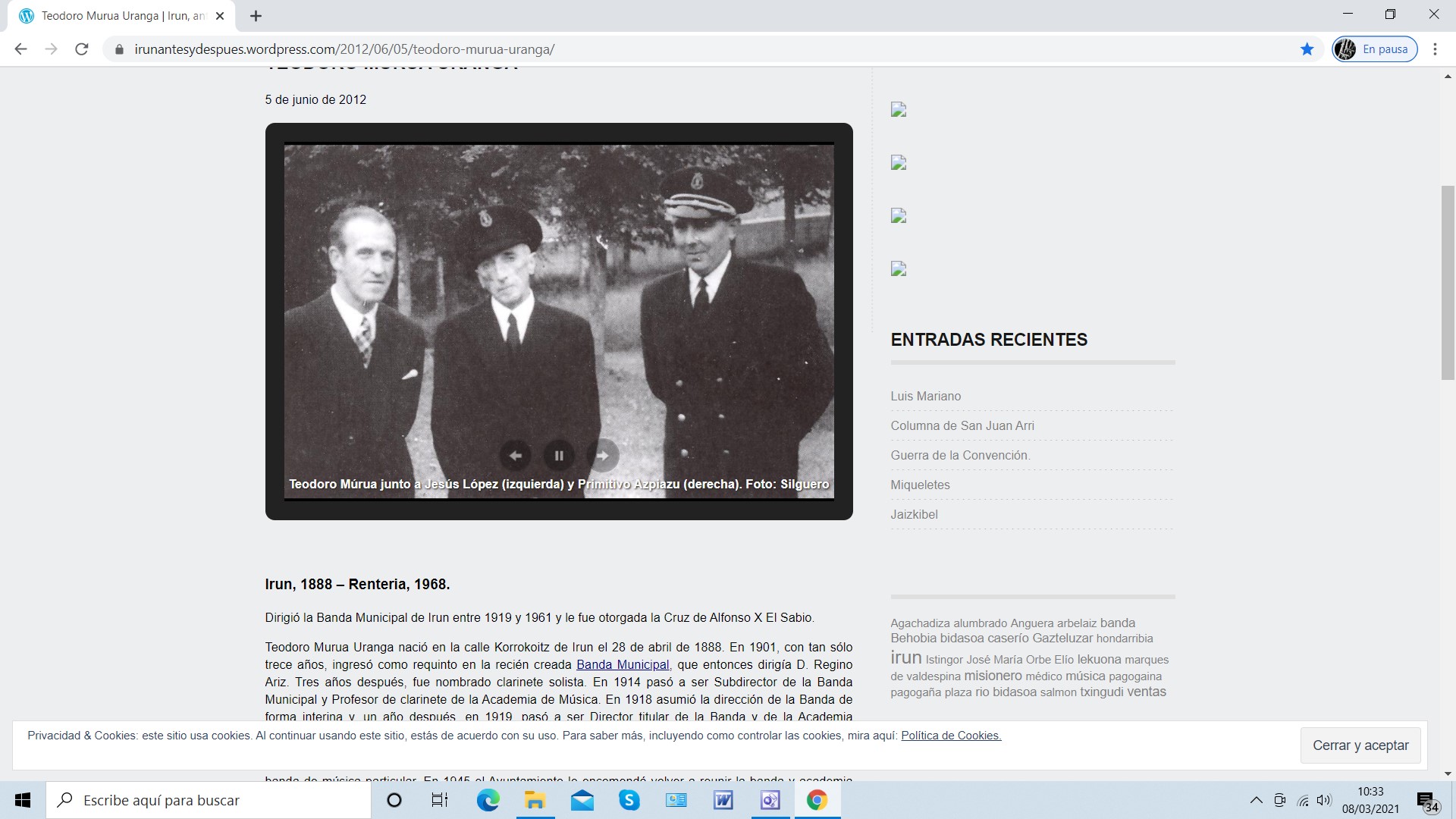The height and width of the screenshot is (819, 1456).
Task: Select the 'txingudi' tag
Action: pyautogui.click(x=1102, y=692)
